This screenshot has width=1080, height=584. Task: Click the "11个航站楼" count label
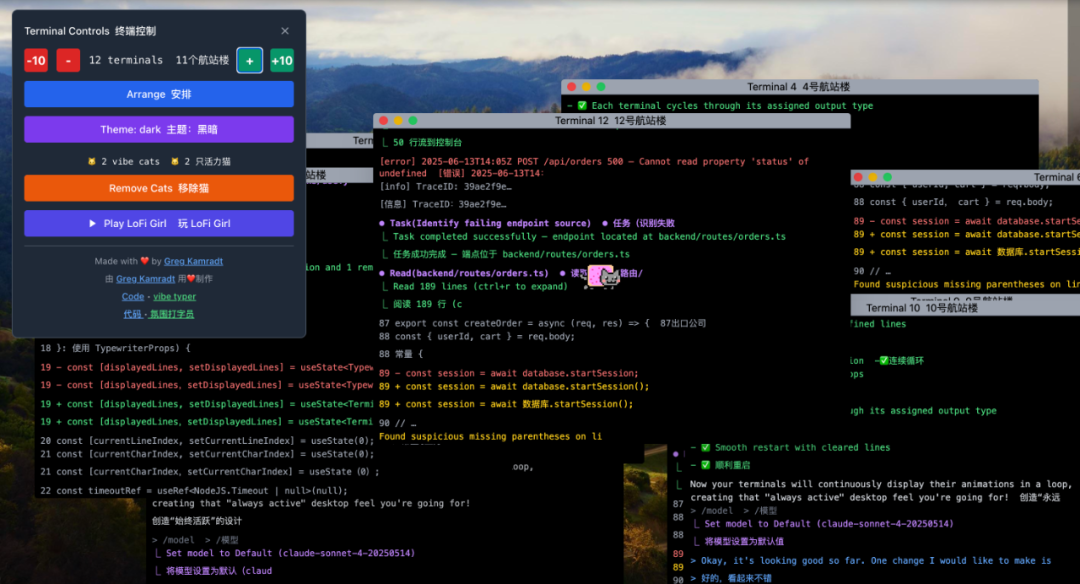tap(202, 60)
